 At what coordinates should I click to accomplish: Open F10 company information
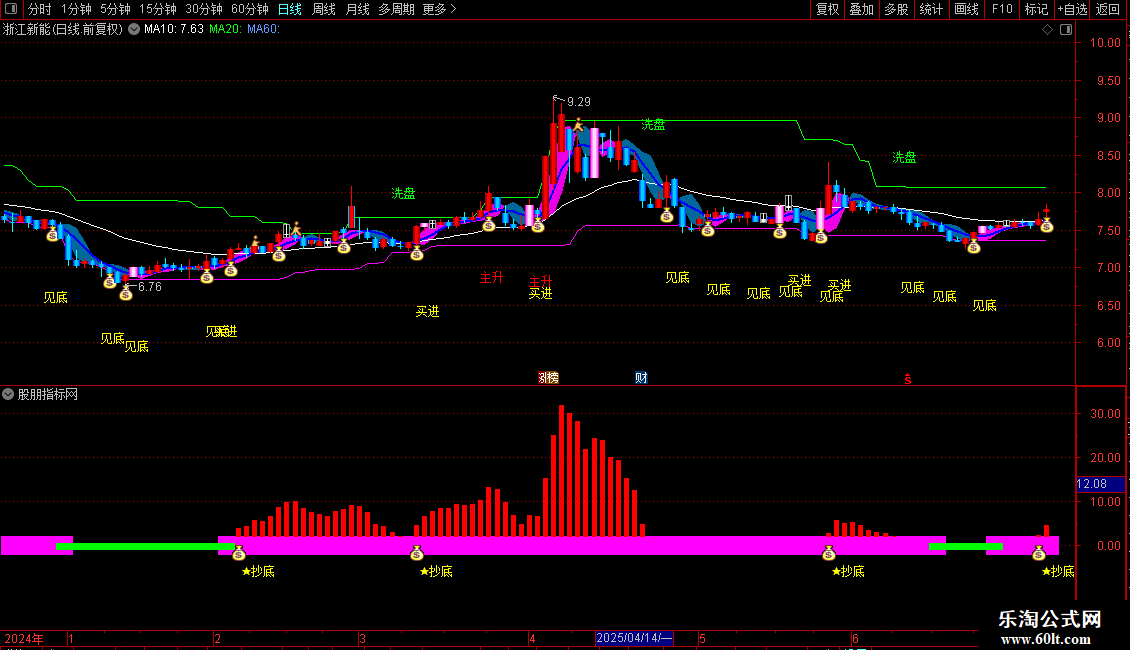point(1002,9)
